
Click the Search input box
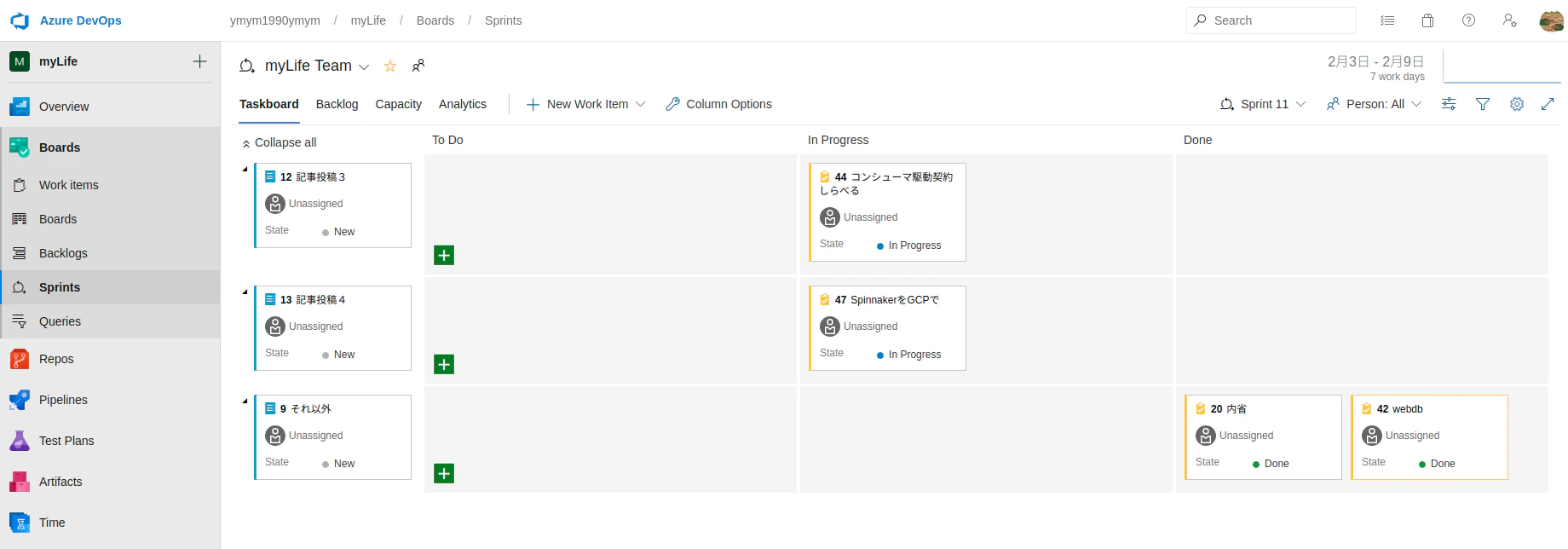coord(1271,20)
